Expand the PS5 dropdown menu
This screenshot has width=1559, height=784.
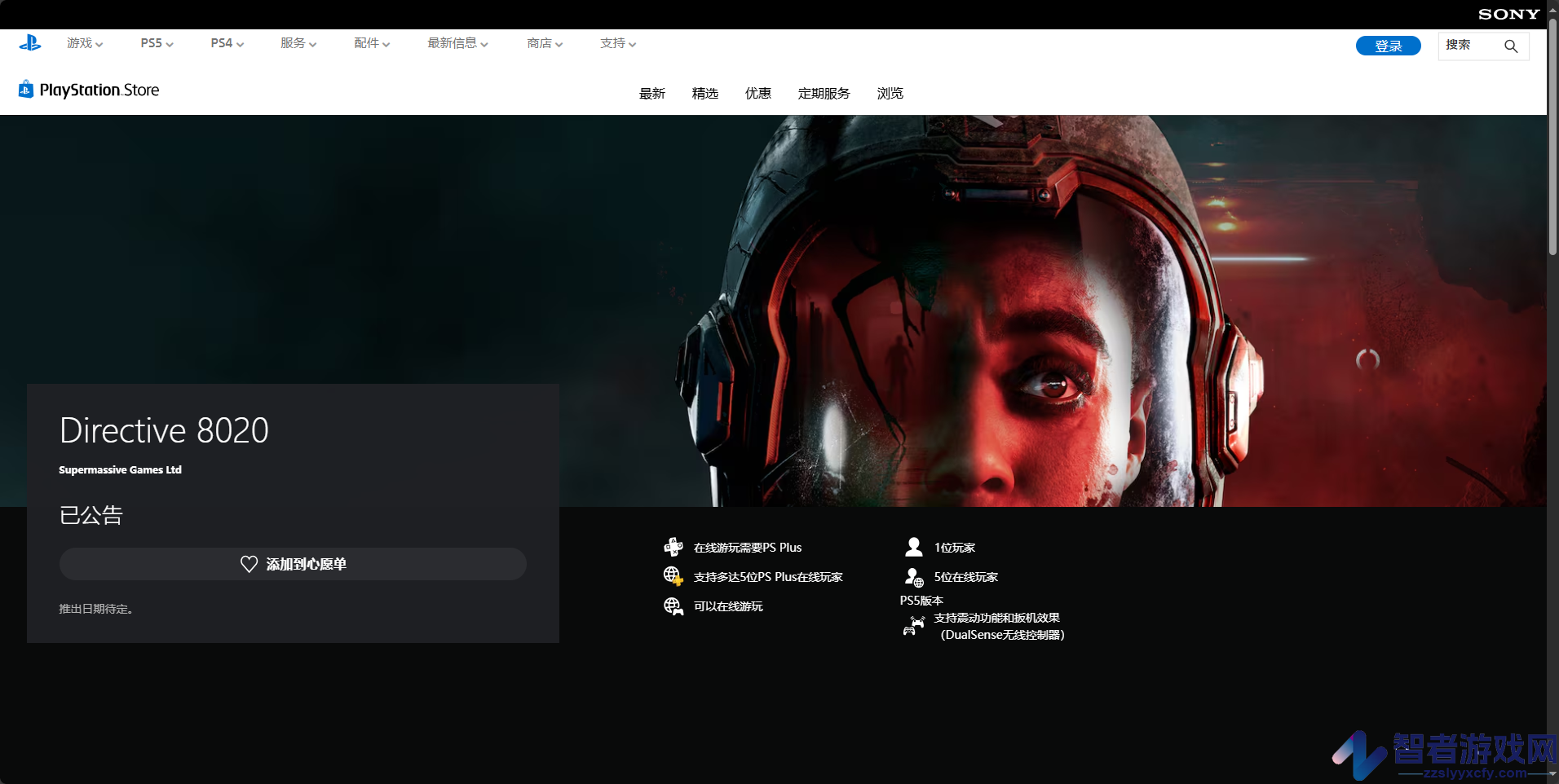click(157, 43)
